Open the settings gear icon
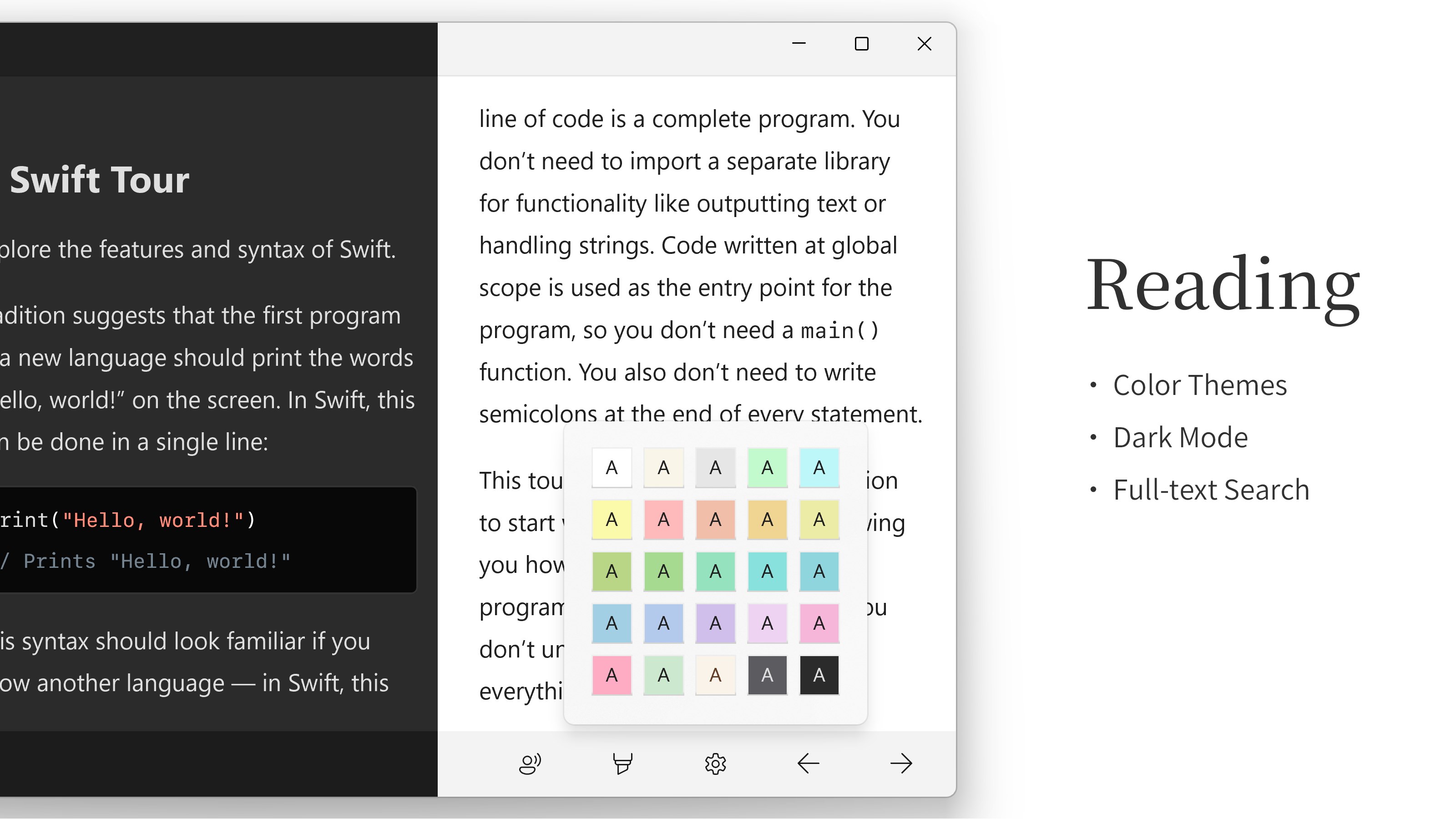This screenshot has width=1456, height=819. [715, 763]
